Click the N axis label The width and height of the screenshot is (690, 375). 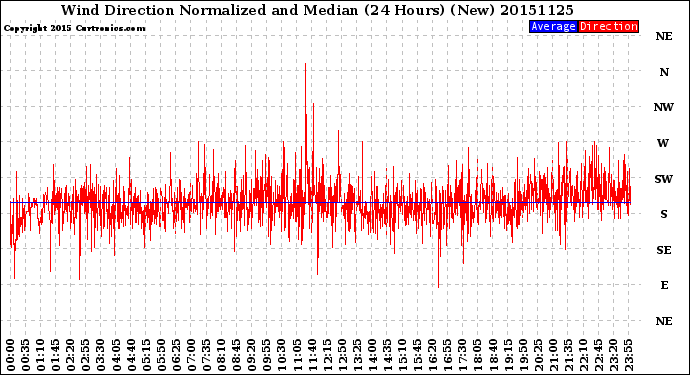[664, 72]
